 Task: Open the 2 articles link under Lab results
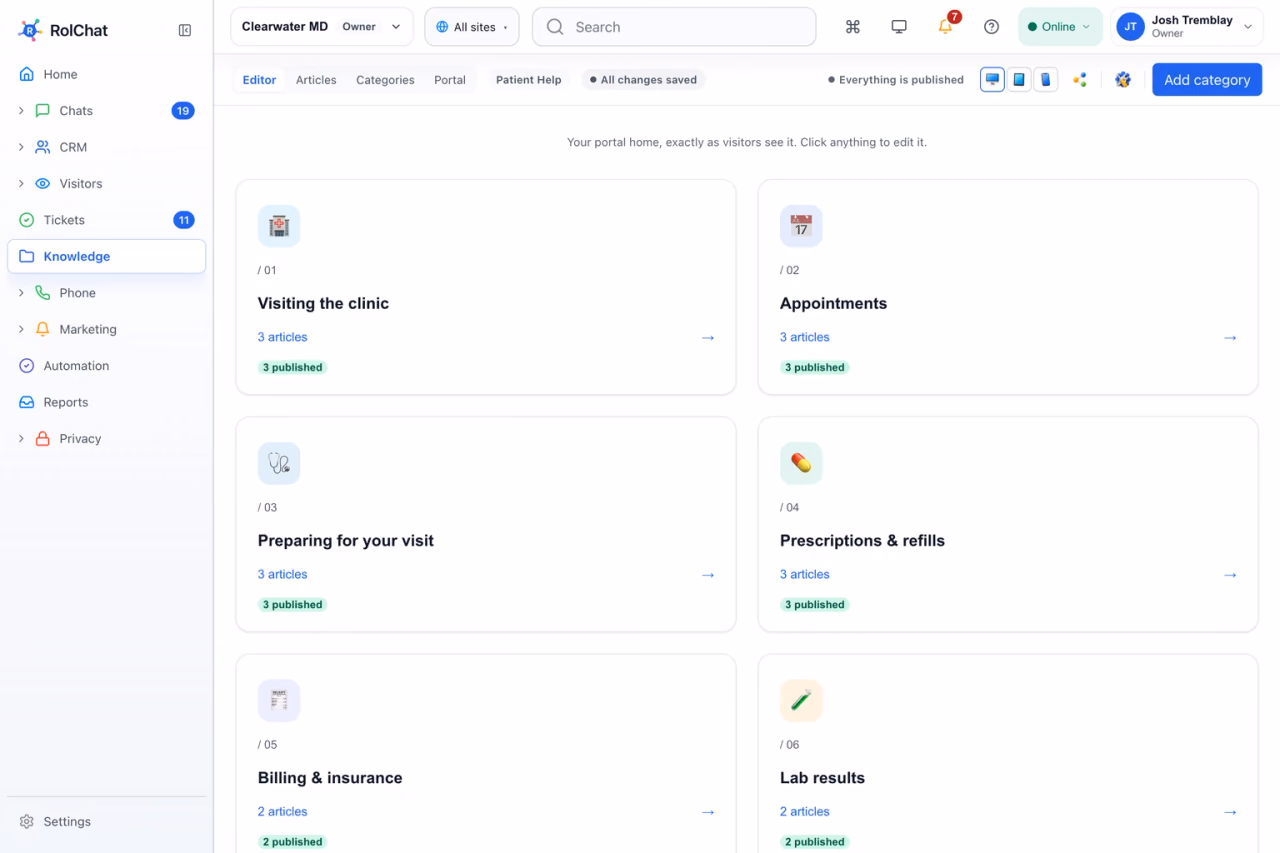pos(805,812)
